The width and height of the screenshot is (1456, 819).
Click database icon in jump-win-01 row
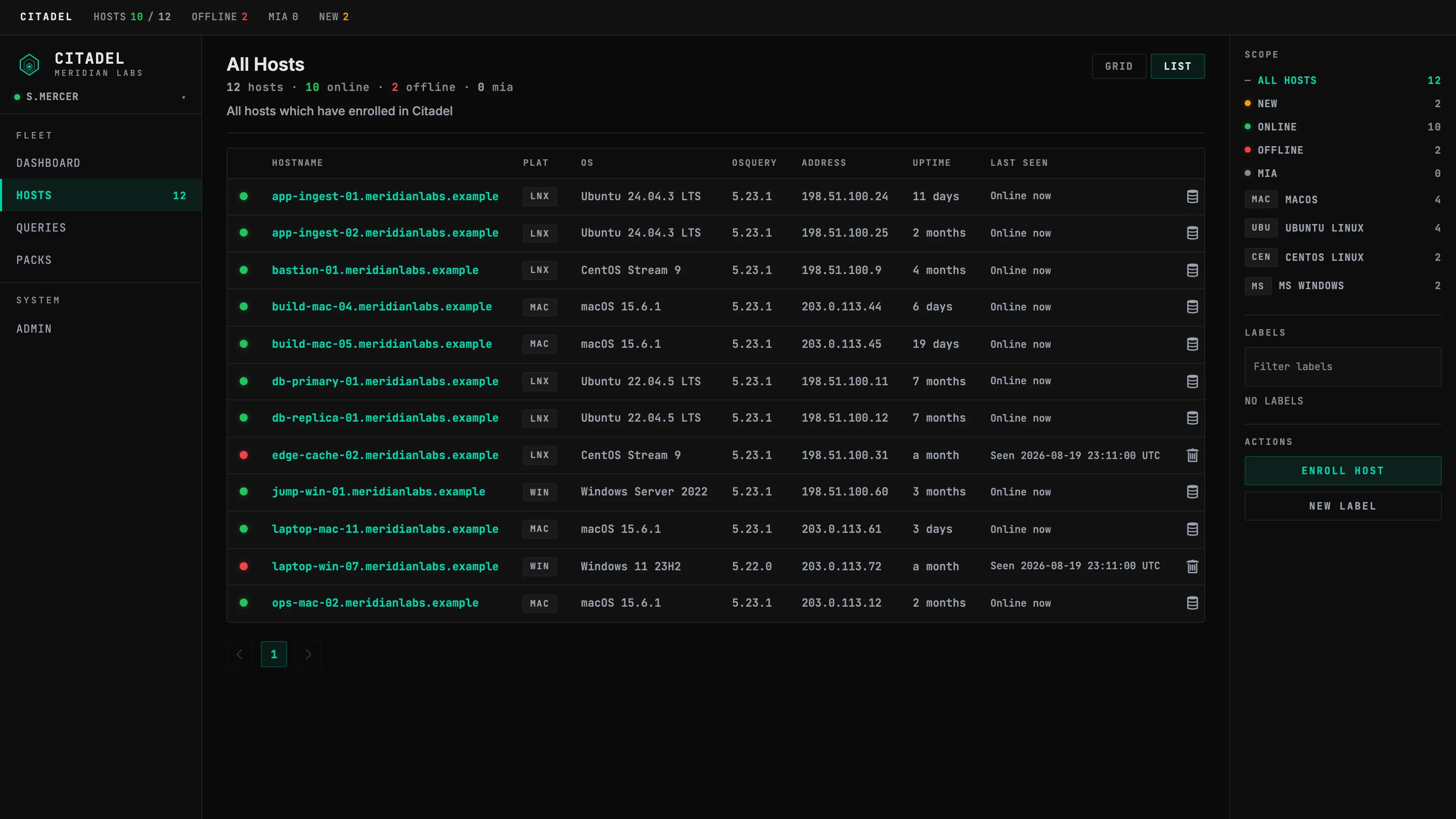(1192, 492)
